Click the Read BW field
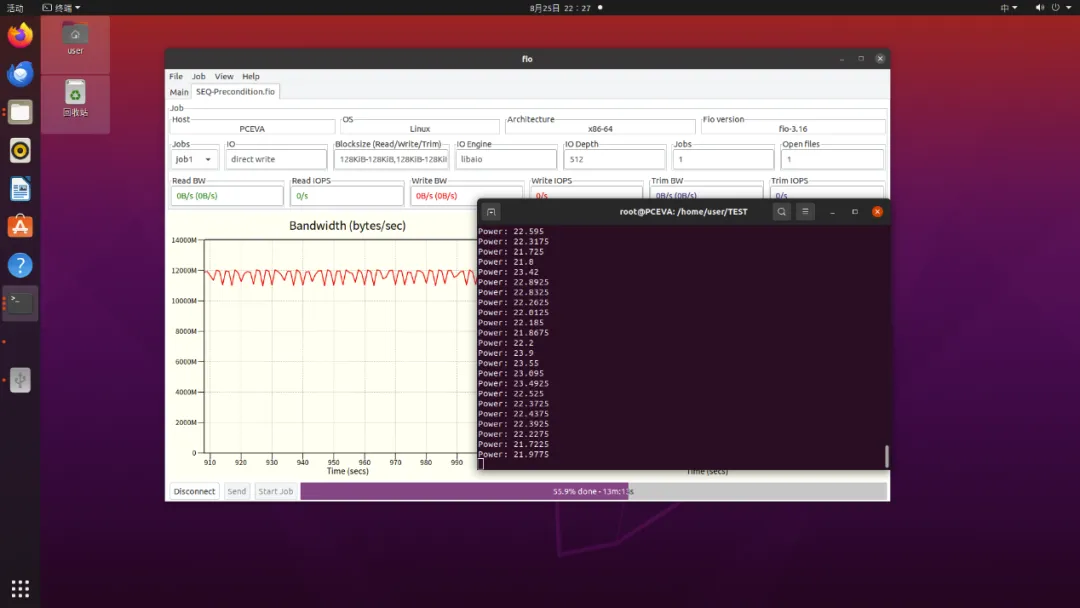This screenshot has height=608, width=1080. coord(227,196)
